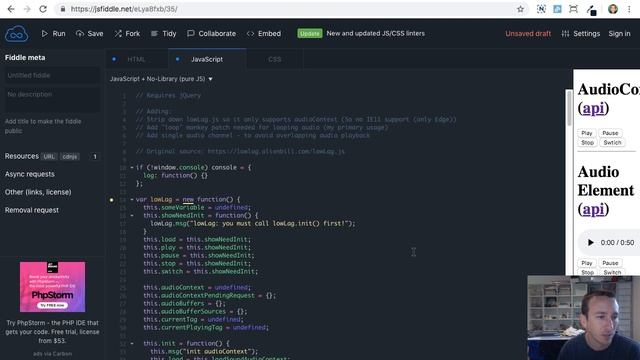Open fiddle Settings
The height and width of the screenshot is (360, 640).
pos(580,33)
